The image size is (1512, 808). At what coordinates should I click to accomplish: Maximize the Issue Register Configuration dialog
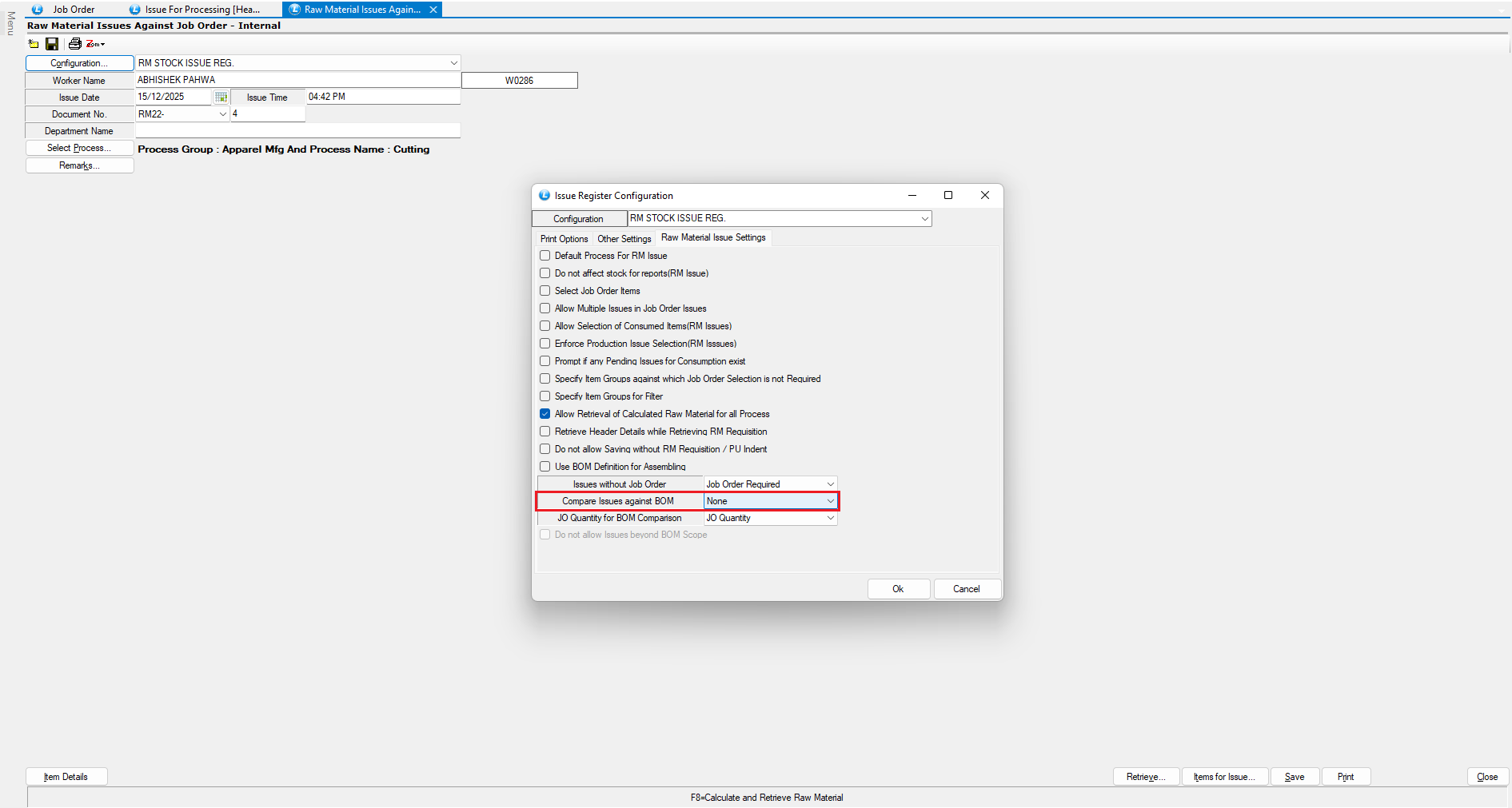[x=947, y=195]
